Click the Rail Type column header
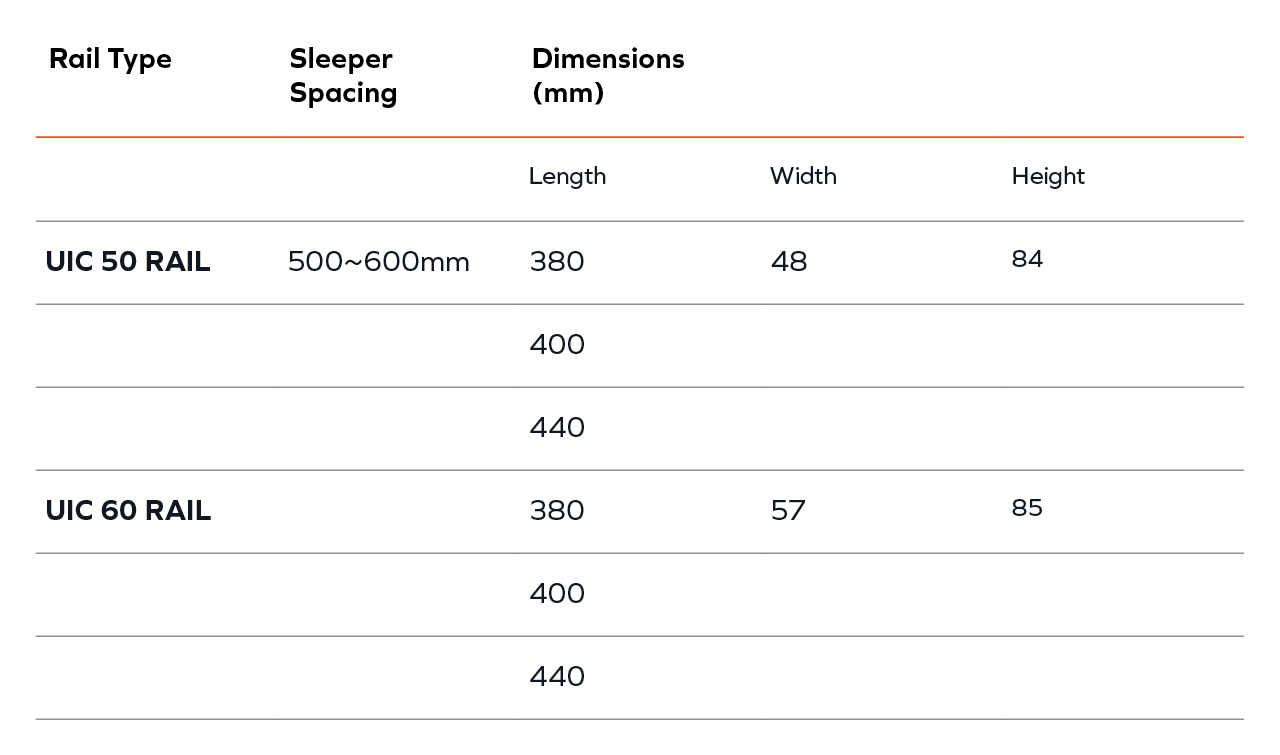This screenshot has height=755, width=1280. (x=110, y=59)
